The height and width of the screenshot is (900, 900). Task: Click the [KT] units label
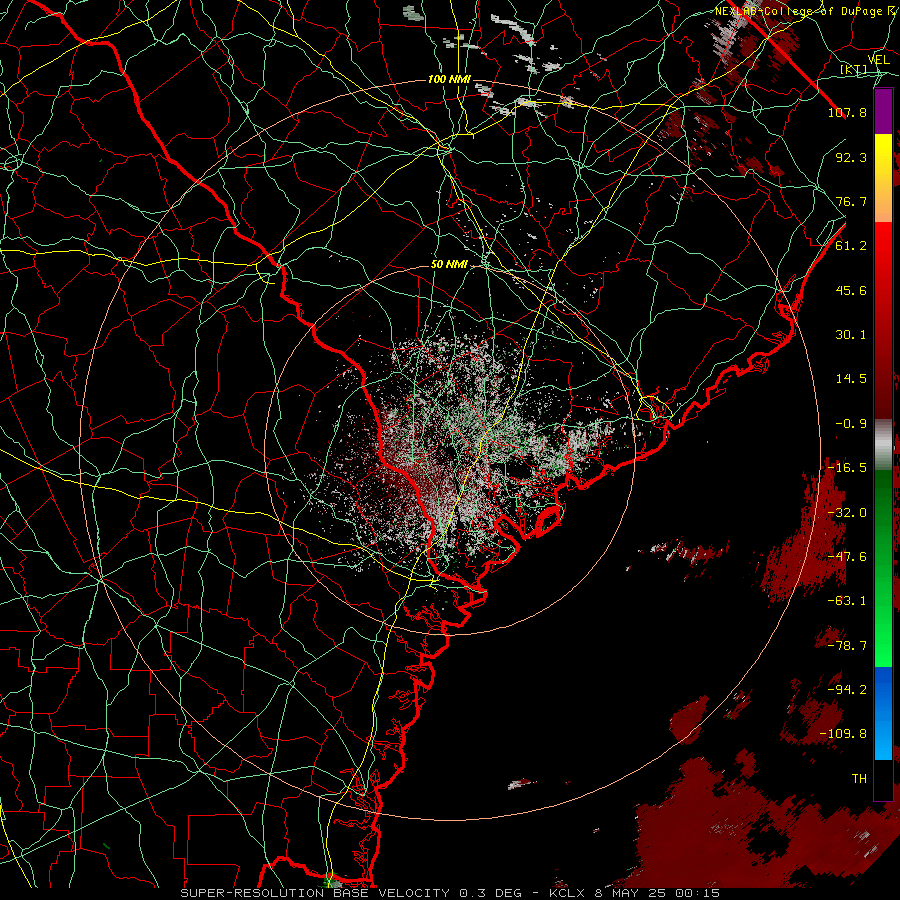coord(854,69)
